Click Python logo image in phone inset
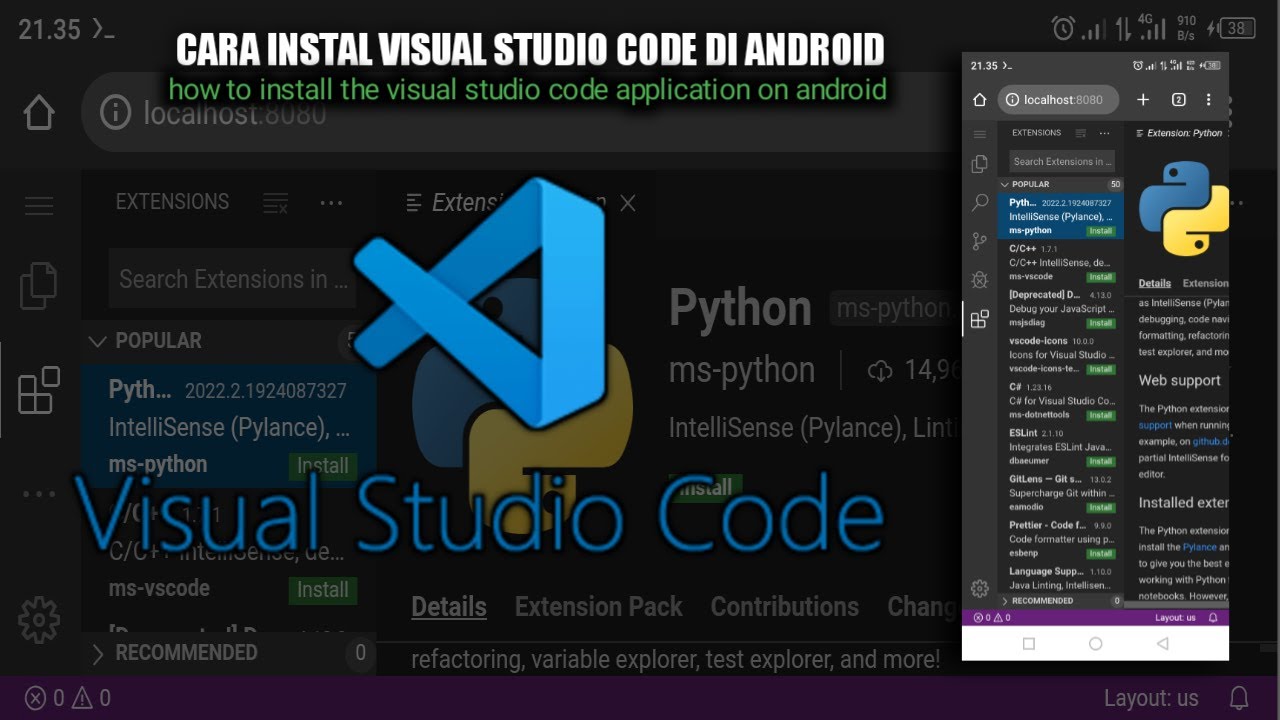Screen dimensions: 1280x720 click(x=1184, y=208)
